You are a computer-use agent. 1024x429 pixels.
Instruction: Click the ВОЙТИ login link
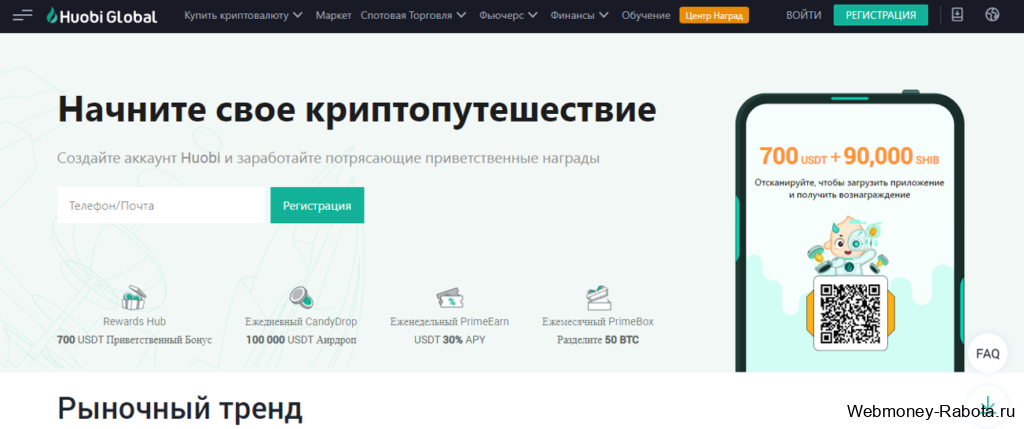pos(804,15)
